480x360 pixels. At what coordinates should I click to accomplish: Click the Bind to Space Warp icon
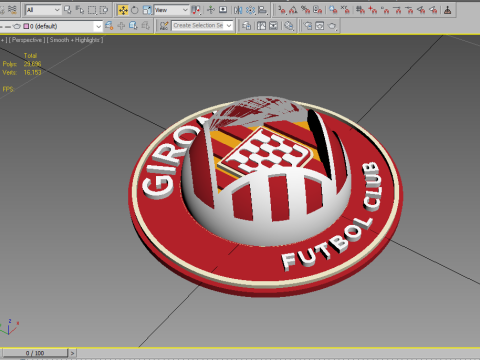(x=12, y=10)
